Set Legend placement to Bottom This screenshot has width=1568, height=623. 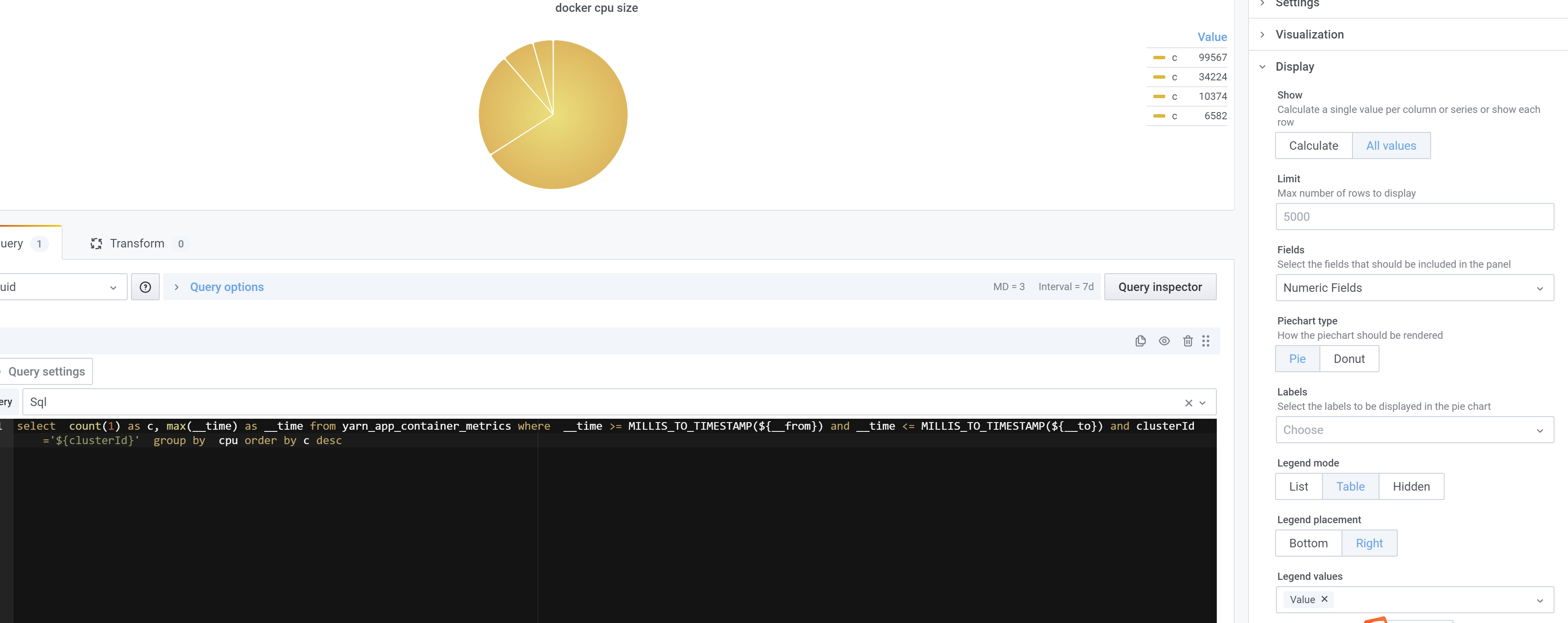pyautogui.click(x=1308, y=543)
